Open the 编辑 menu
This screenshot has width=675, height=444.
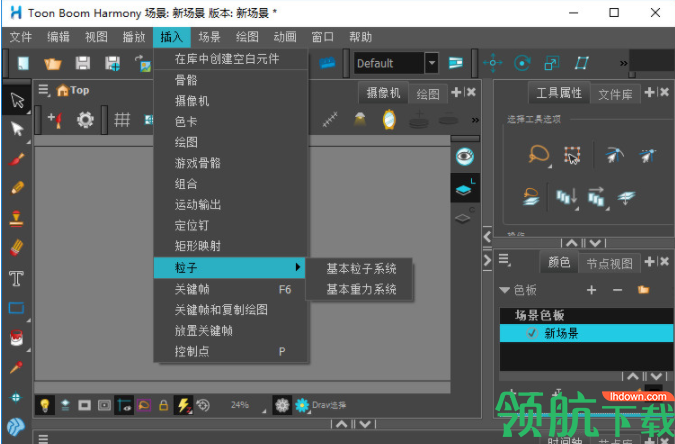(58, 37)
